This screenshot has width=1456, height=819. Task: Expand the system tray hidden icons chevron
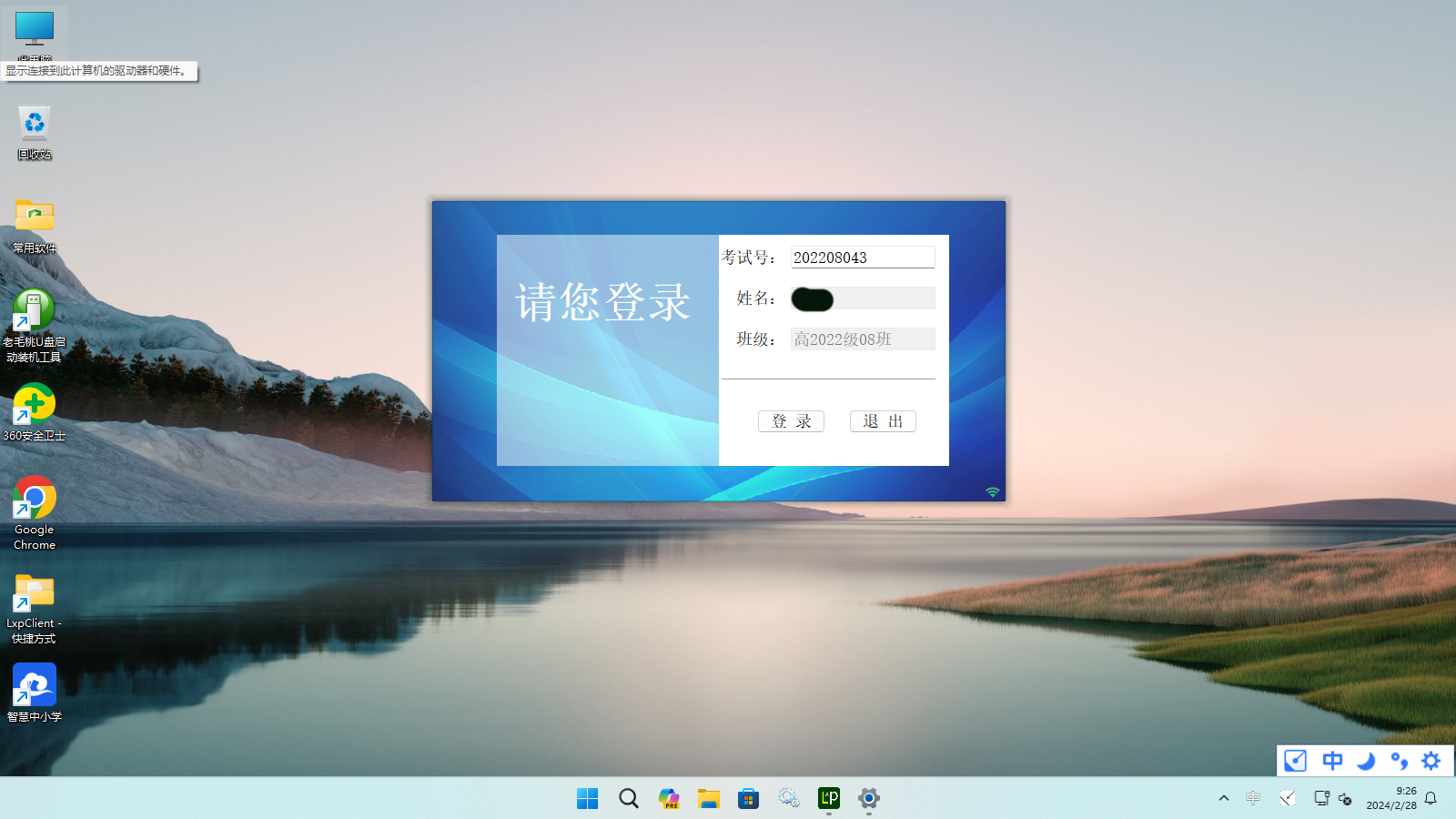click(1224, 798)
